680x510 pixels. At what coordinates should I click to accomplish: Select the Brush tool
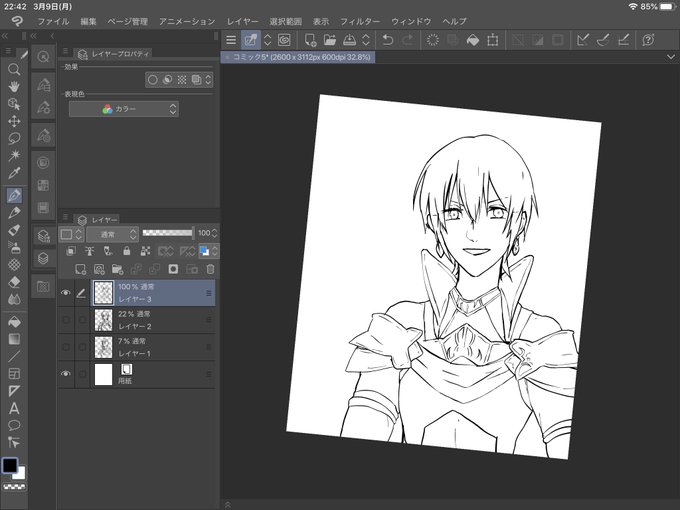click(14, 230)
